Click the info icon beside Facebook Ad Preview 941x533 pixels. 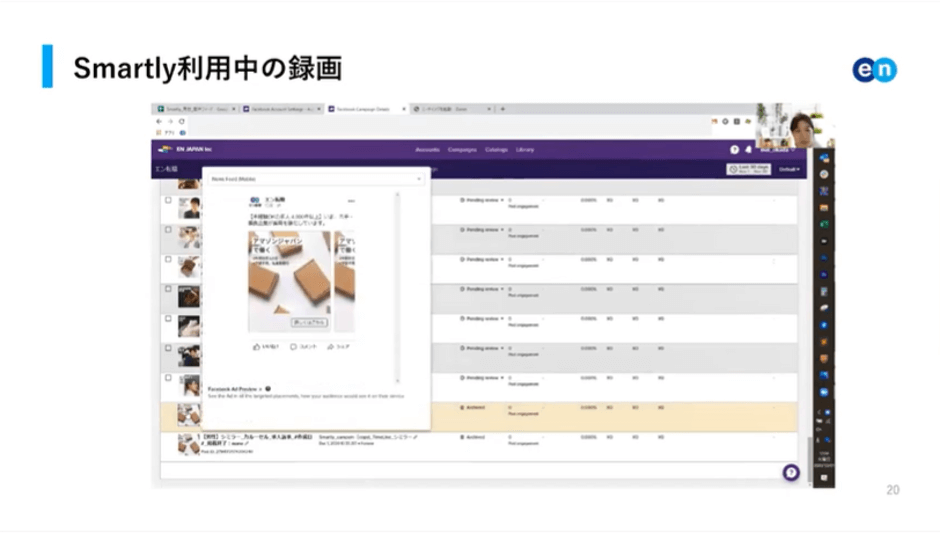268,389
